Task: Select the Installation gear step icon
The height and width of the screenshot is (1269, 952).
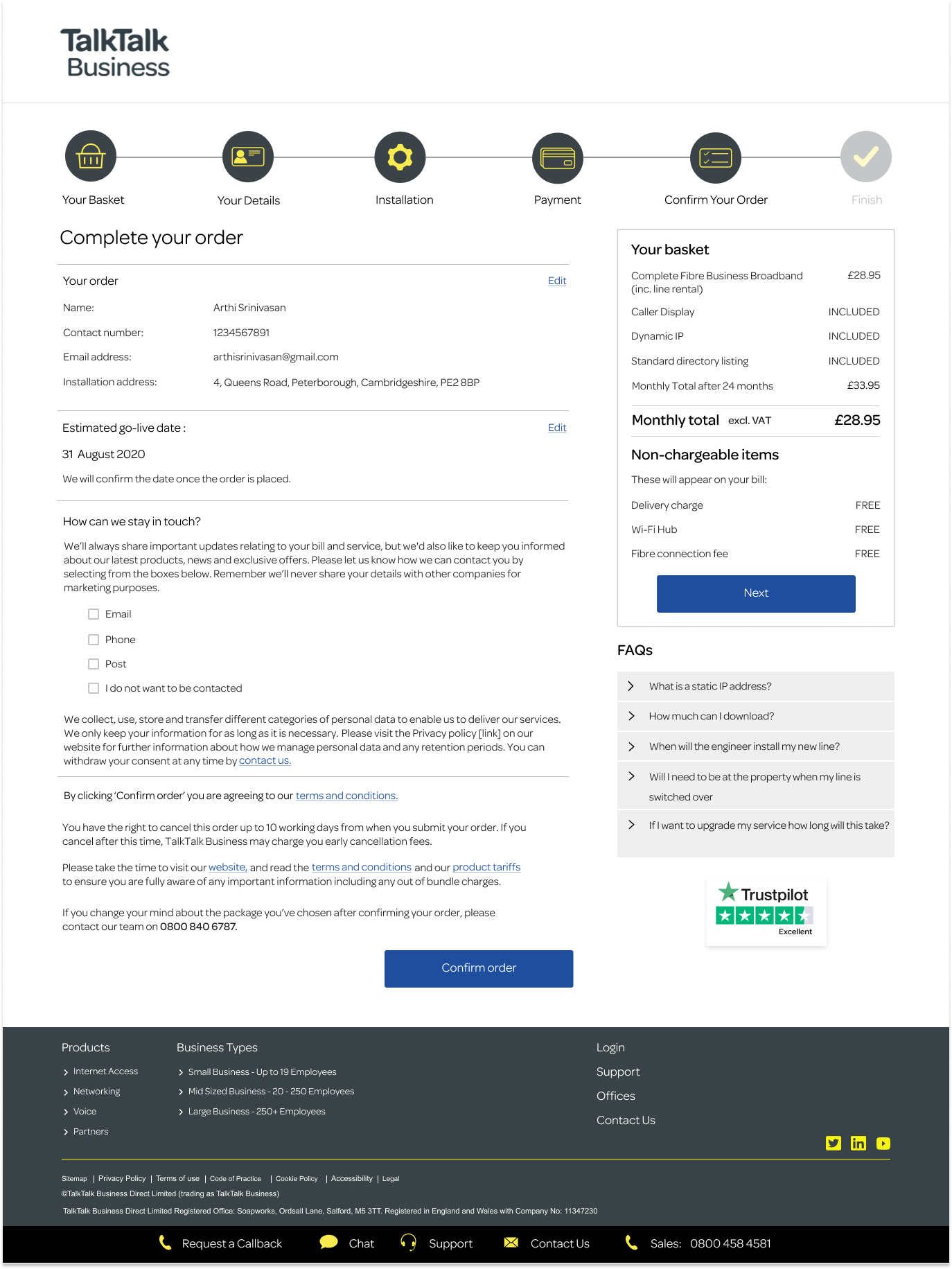Action: click(x=400, y=157)
